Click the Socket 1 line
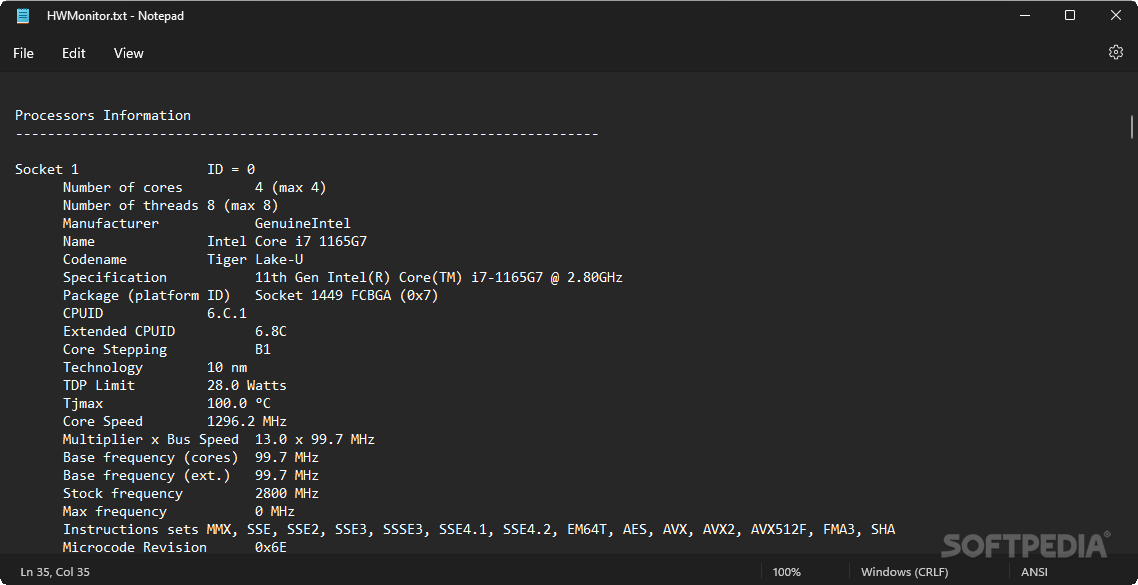 pyautogui.click(x=135, y=169)
